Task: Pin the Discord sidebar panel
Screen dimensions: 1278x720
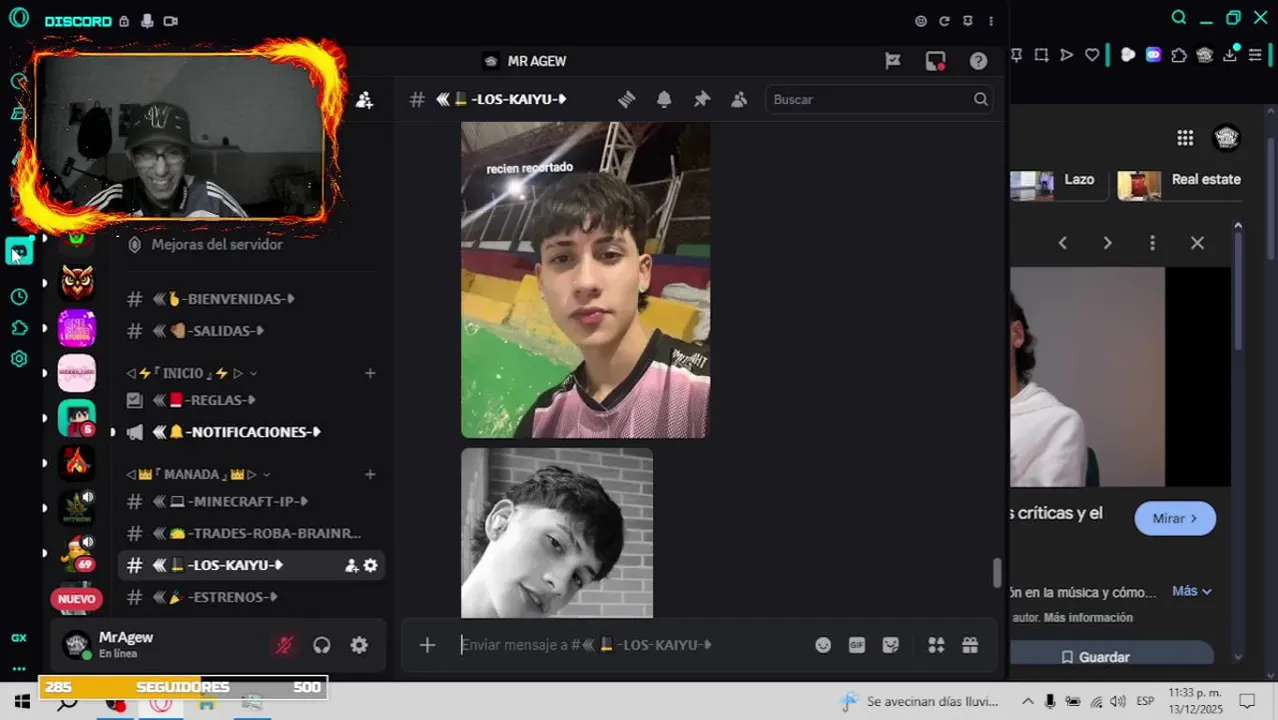Action: [x=967, y=21]
